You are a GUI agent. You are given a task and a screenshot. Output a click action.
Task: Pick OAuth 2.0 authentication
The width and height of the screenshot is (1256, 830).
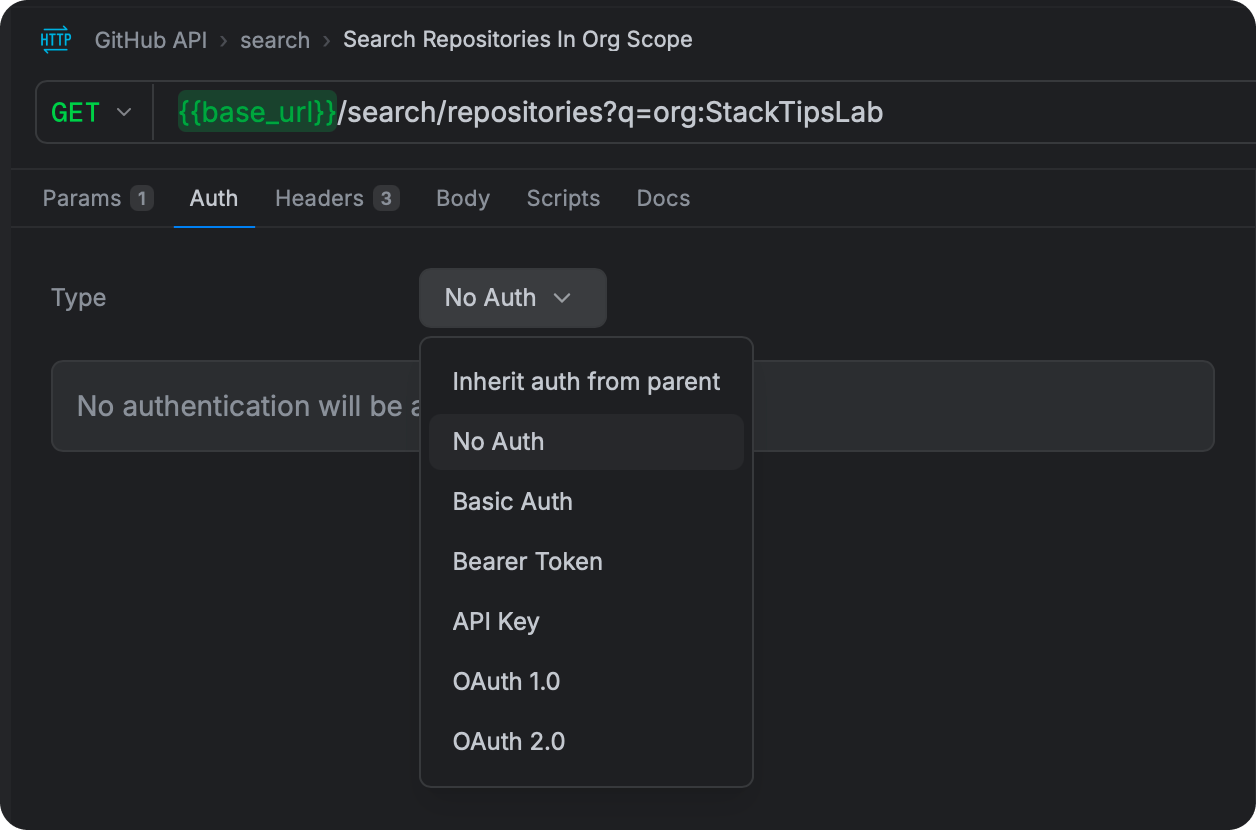click(x=586, y=742)
